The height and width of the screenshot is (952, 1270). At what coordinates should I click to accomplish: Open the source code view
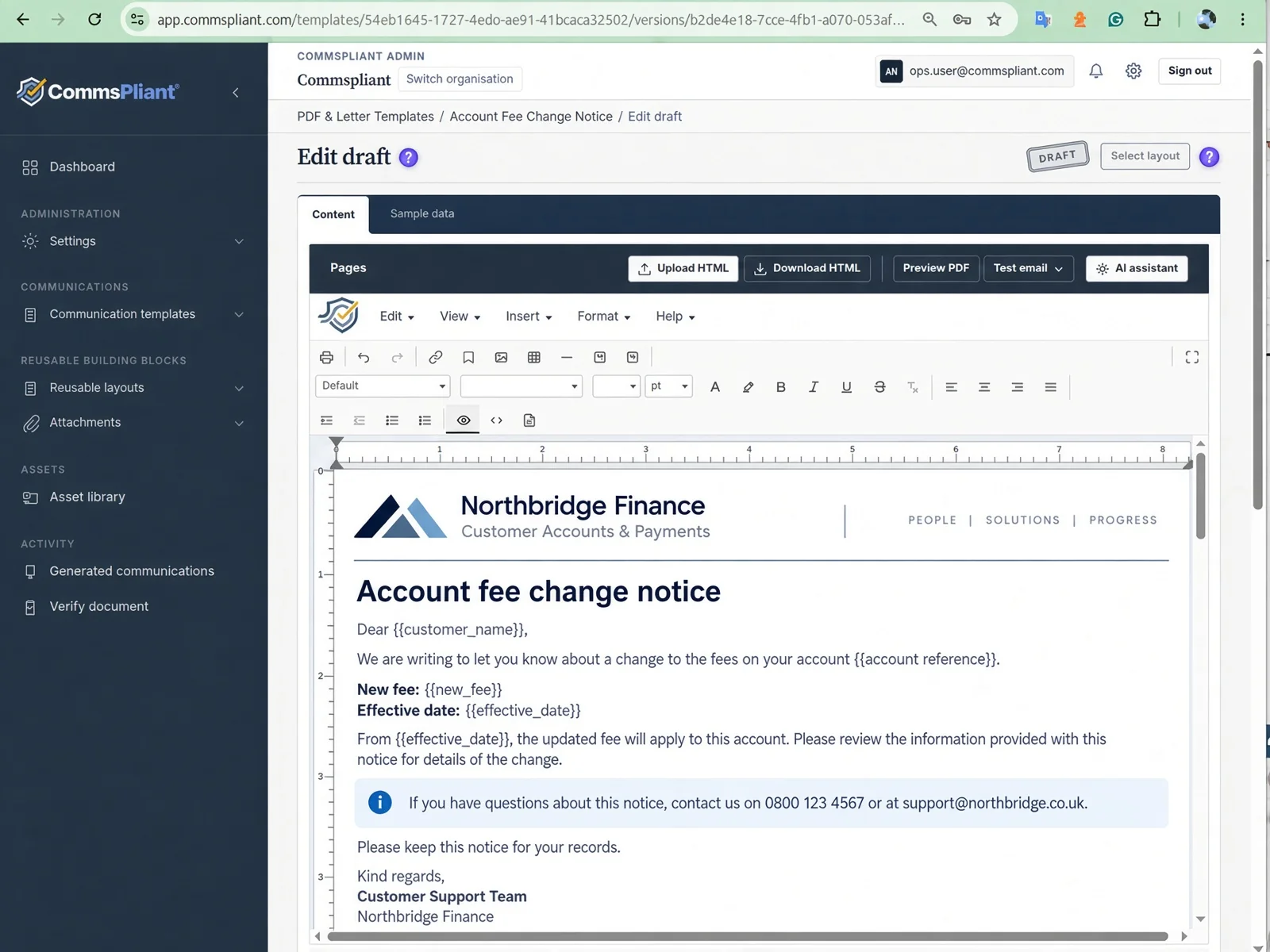coord(496,420)
